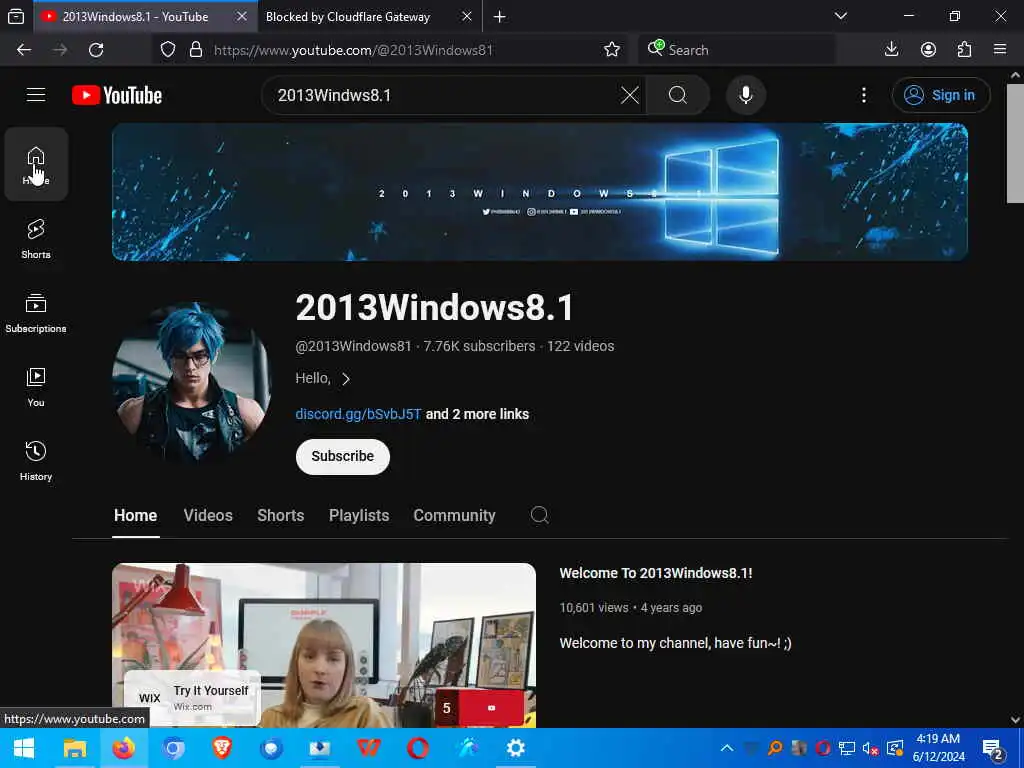Open the You section in sidebar
This screenshot has width=1024, height=768.
tap(36, 387)
